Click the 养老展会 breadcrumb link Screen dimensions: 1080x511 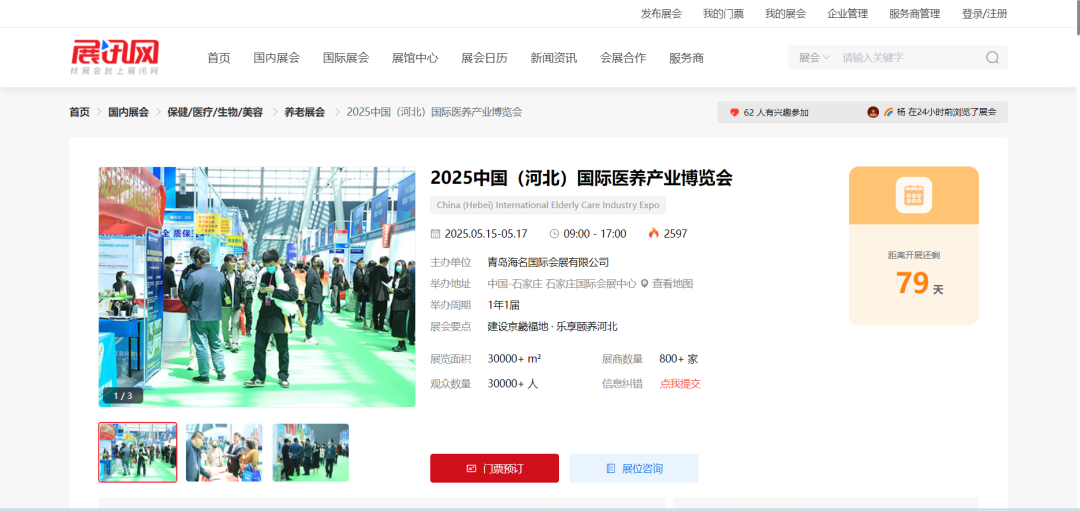tap(304, 112)
